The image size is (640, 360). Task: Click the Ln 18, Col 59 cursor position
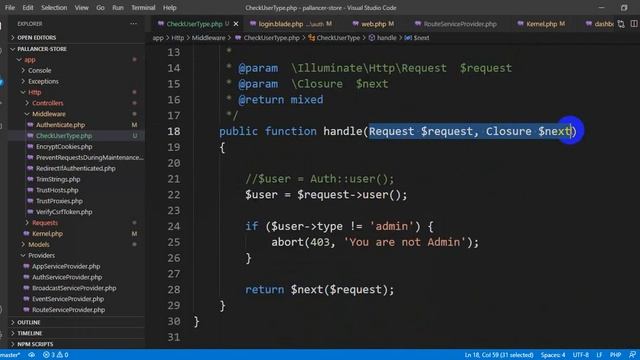tap(499, 355)
